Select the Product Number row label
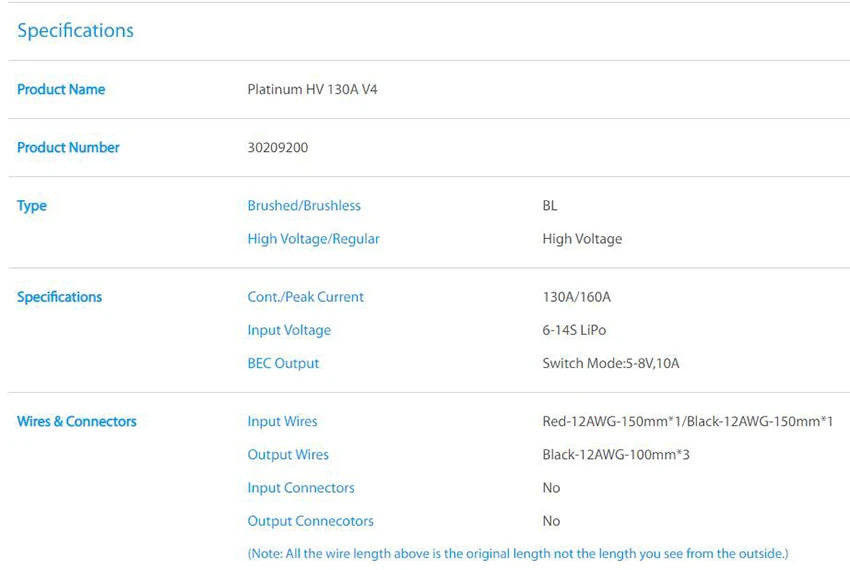850x570 pixels. coord(68,148)
